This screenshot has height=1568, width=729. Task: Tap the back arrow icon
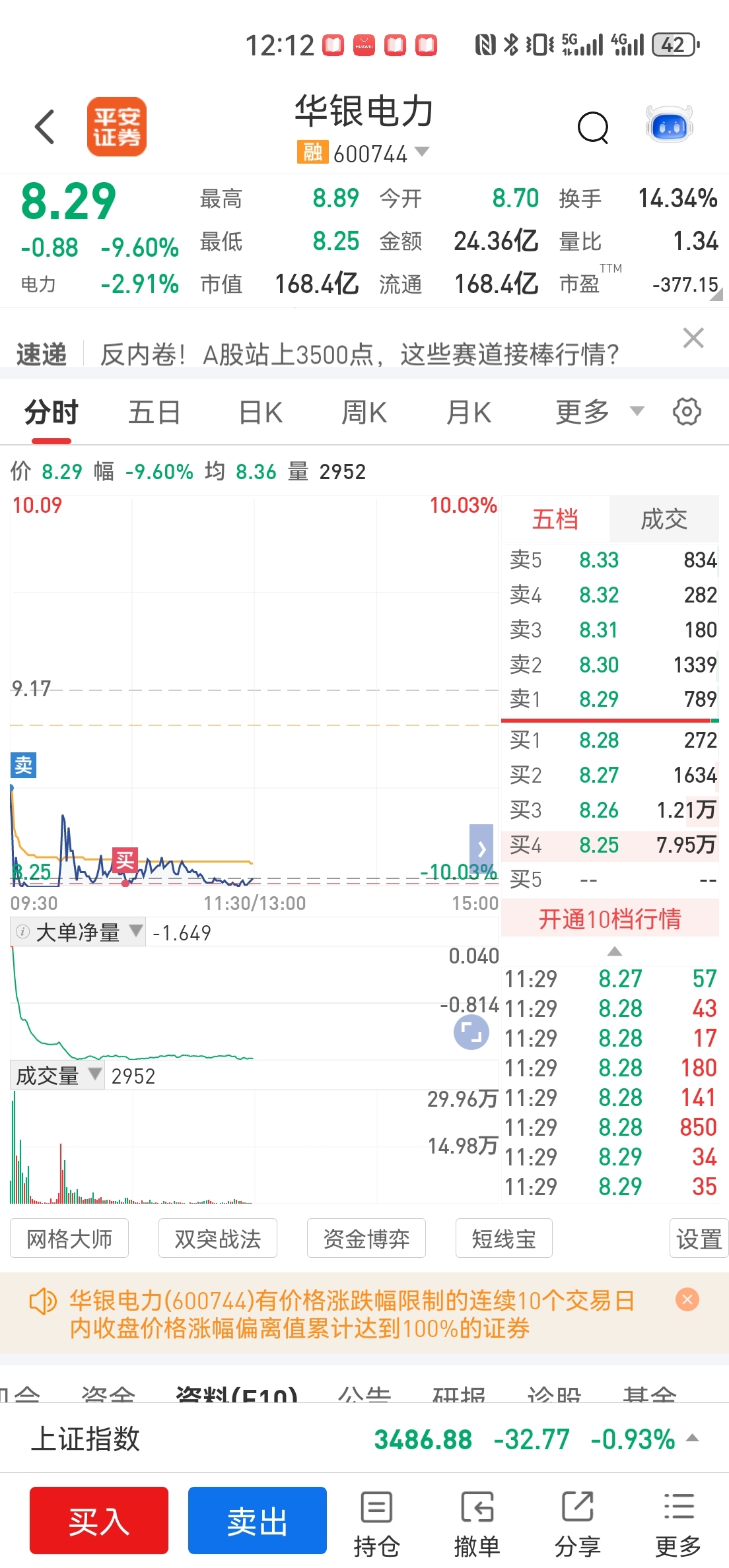[44, 127]
